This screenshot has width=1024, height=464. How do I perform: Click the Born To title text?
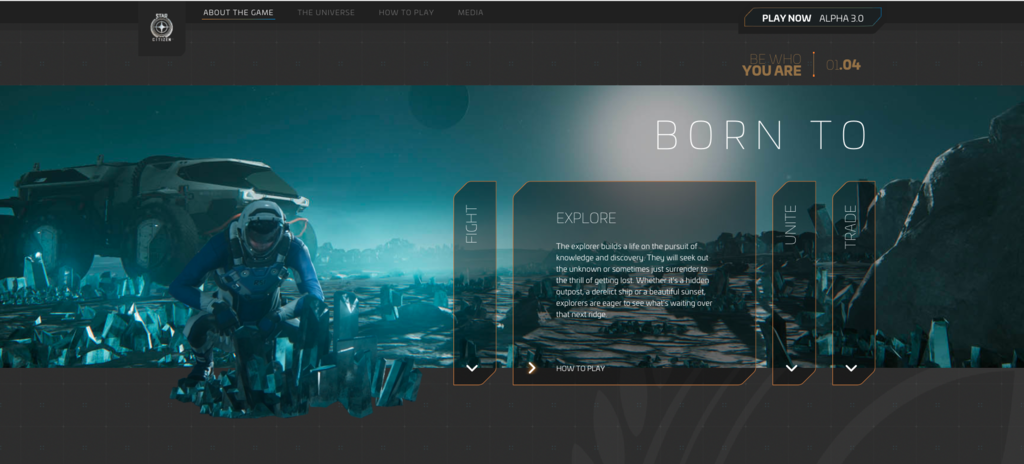pyautogui.click(x=760, y=135)
